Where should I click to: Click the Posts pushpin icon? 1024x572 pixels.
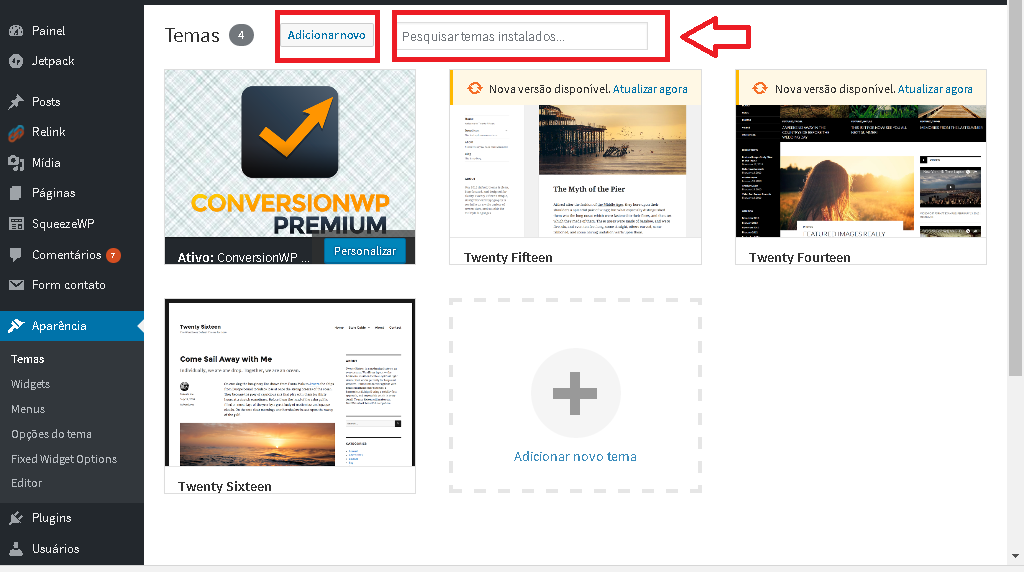(x=16, y=102)
